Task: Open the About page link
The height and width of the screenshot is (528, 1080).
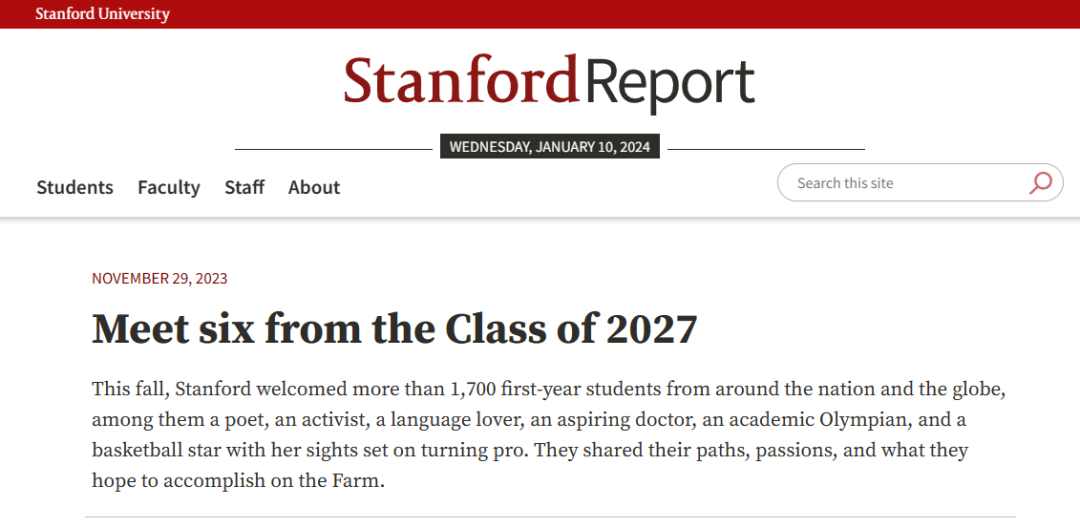Action: click(x=314, y=187)
